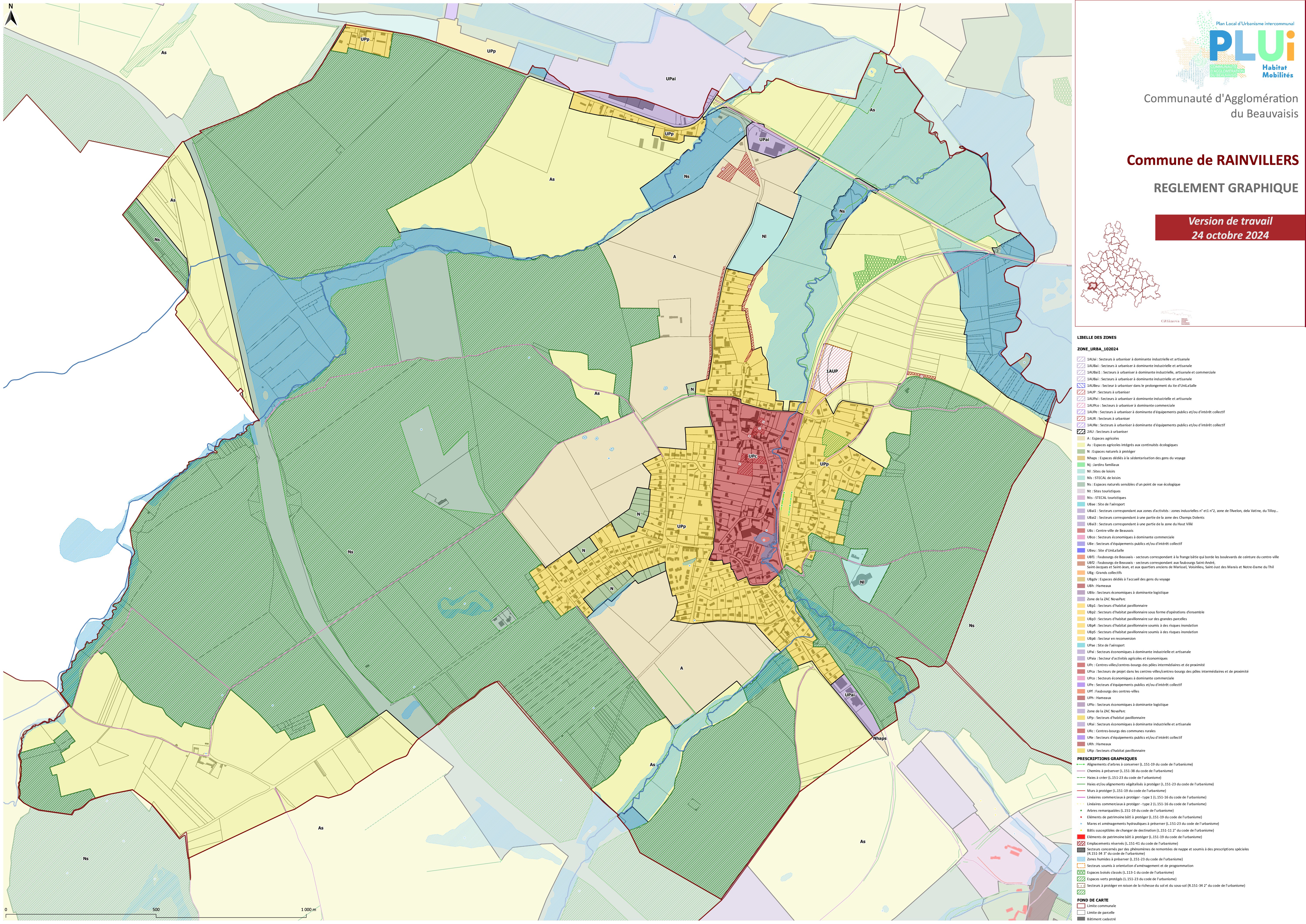Click the 'PRESCRIPTIONS GRAPHIQUES' legend heading
The width and height of the screenshot is (1306, 924).
[1107, 759]
